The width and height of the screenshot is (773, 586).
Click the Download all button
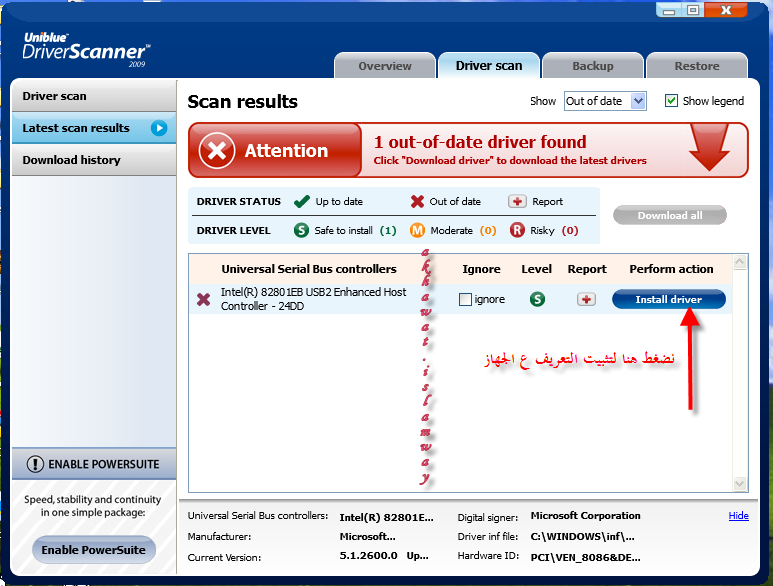[x=669, y=215]
